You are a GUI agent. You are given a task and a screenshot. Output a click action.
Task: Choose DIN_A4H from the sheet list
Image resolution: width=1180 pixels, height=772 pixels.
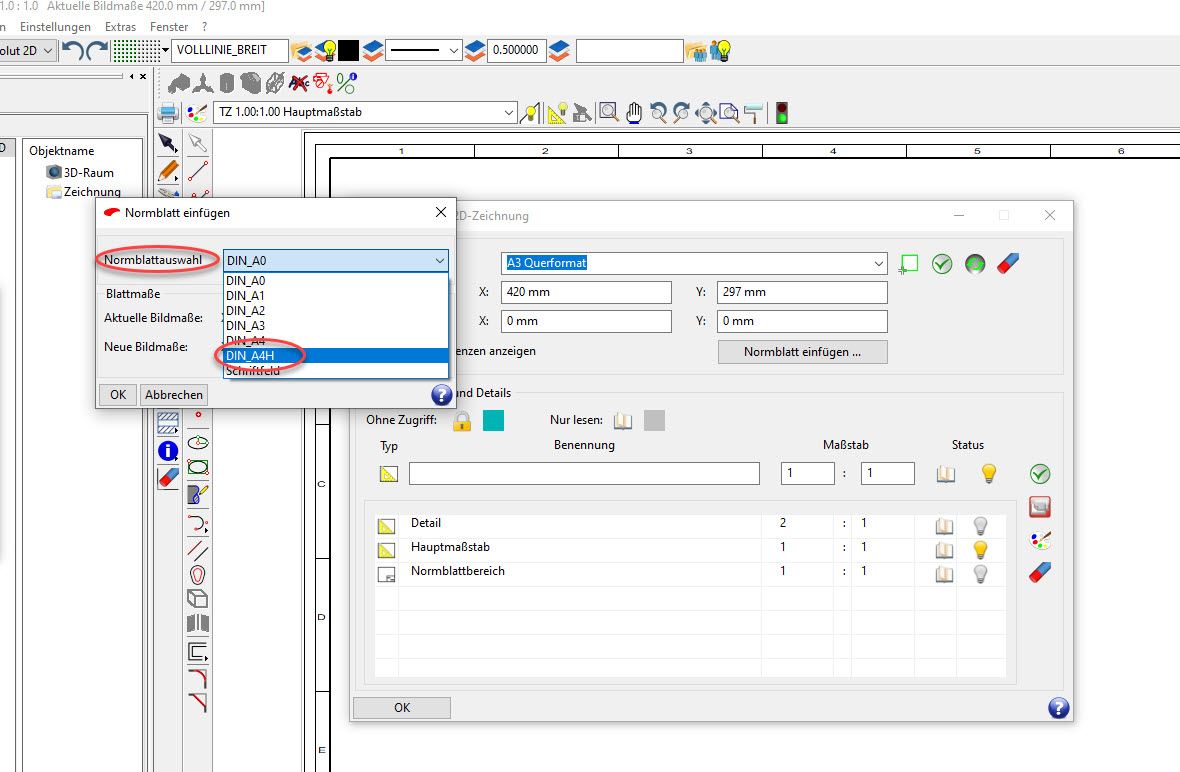pos(336,356)
